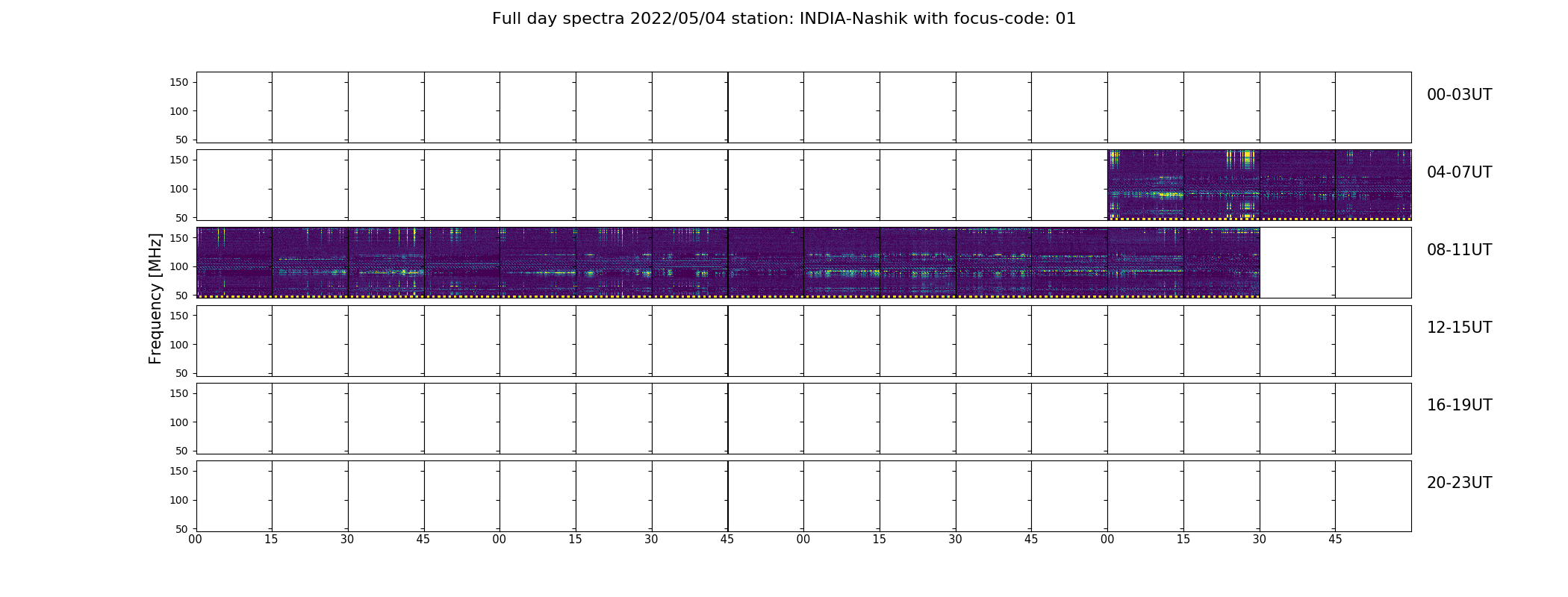Image resolution: width=1568 pixels, height=597 pixels.
Task: Click the 100 tick label of the 16-19UT row
Action: [x=179, y=422]
